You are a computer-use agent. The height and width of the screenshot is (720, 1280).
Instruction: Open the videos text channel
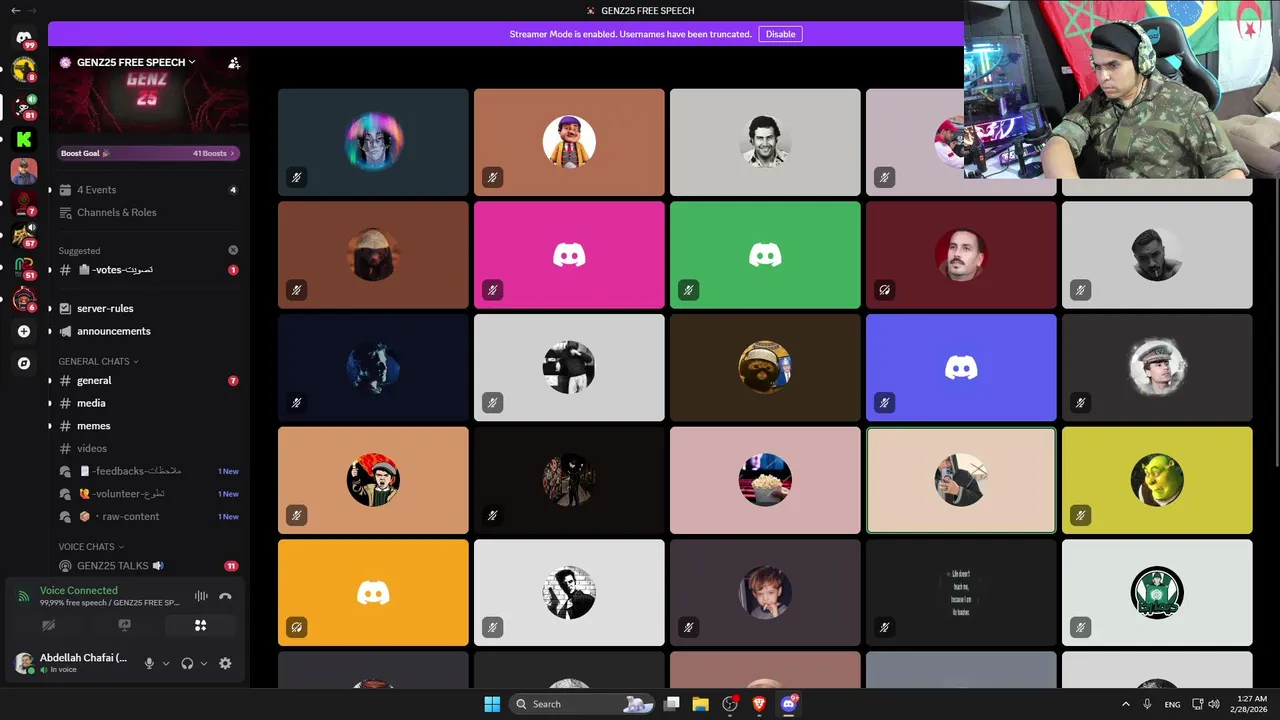pos(148,448)
